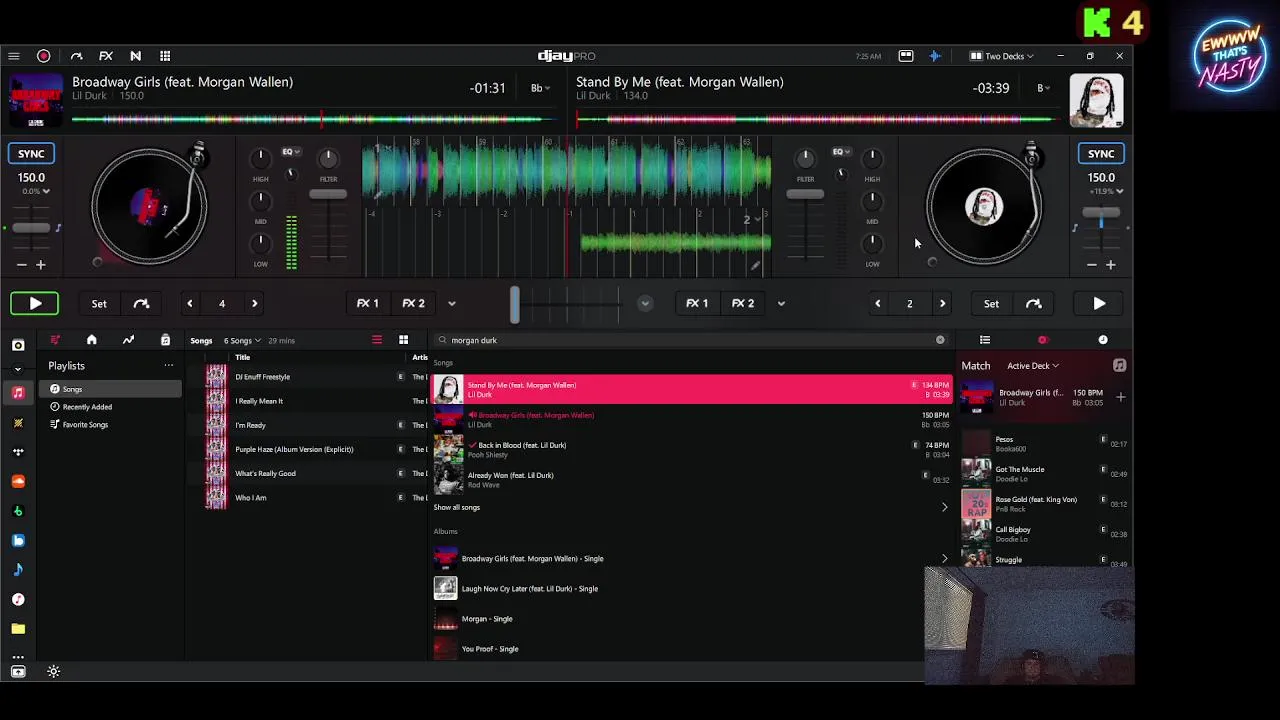Viewport: 1280px width, 720px height.
Task: Open library settings gear icon
Action: point(54,672)
